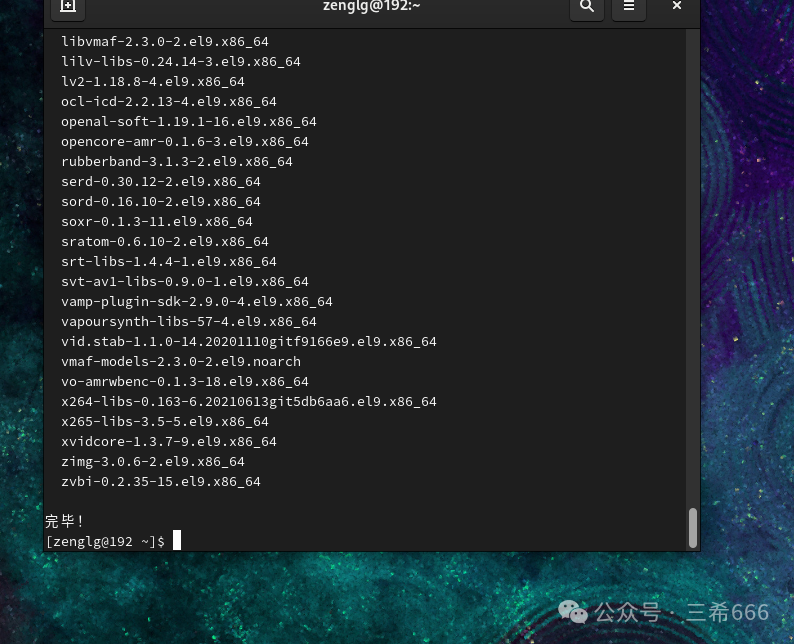The image size is (794, 644).
Task: Click the libvmaf-2.3.0-2.el9.x86_64 line
Action: click(x=164, y=42)
